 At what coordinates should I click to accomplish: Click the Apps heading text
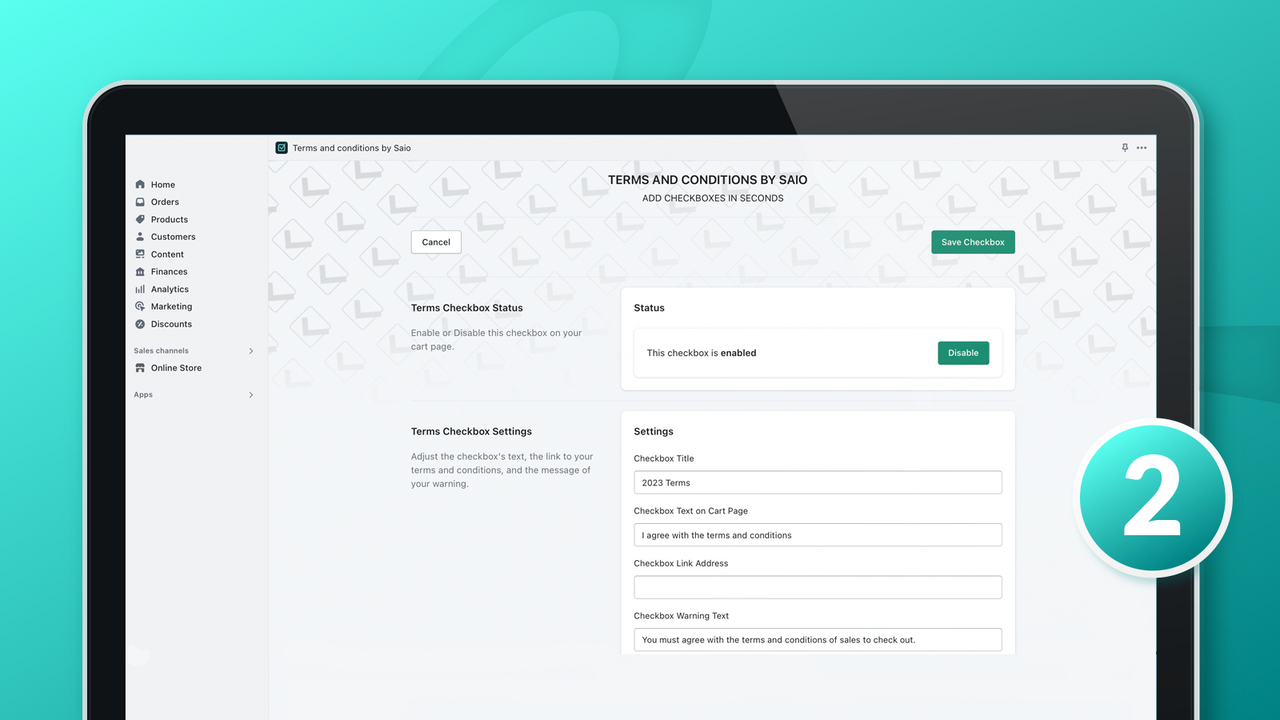click(x=143, y=395)
